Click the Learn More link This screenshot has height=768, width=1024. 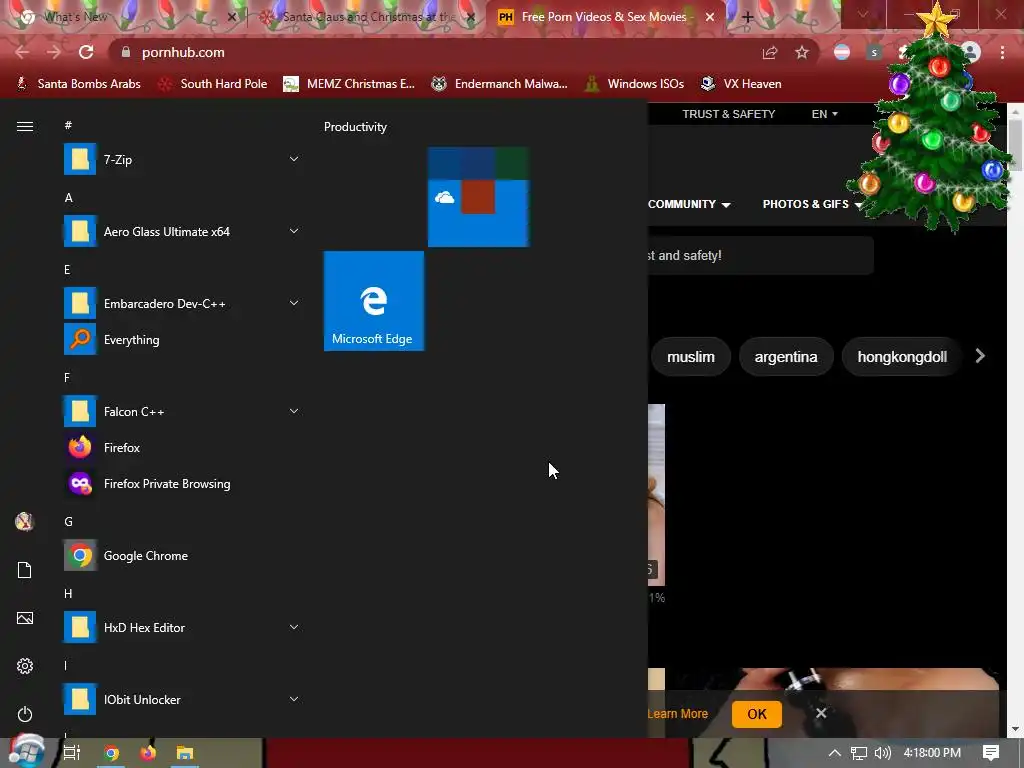[677, 714]
